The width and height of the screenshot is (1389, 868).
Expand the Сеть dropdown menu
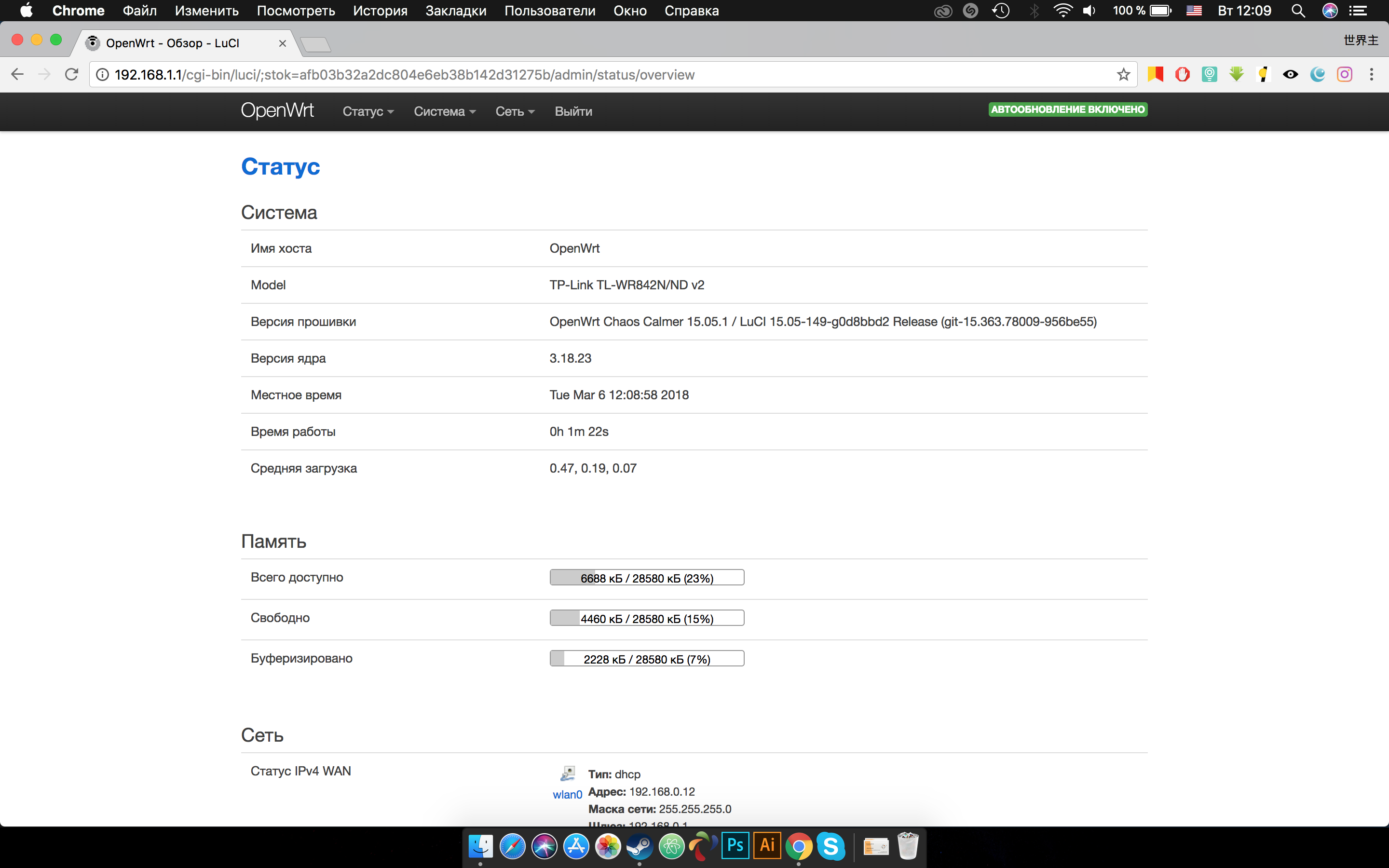(515, 111)
